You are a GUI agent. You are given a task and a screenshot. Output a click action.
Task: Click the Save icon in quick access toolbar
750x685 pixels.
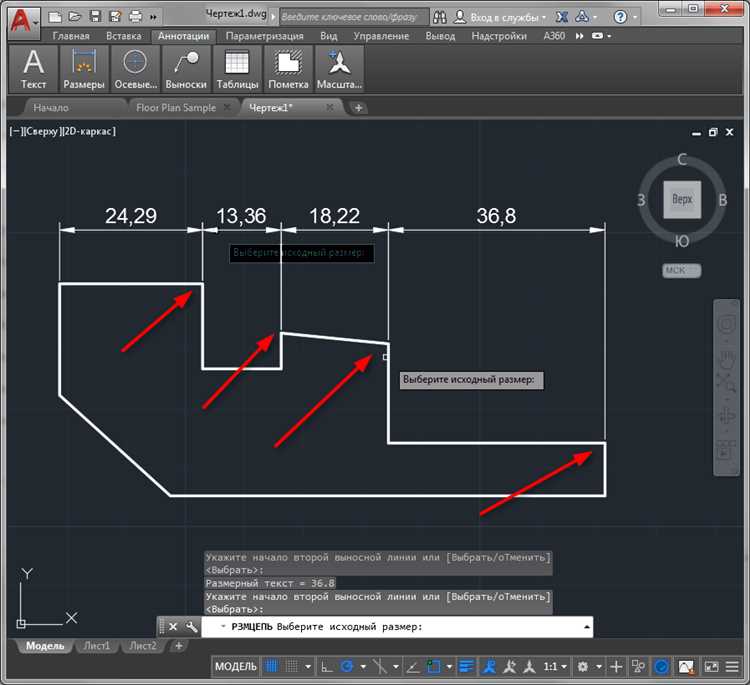click(x=95, y=17)
